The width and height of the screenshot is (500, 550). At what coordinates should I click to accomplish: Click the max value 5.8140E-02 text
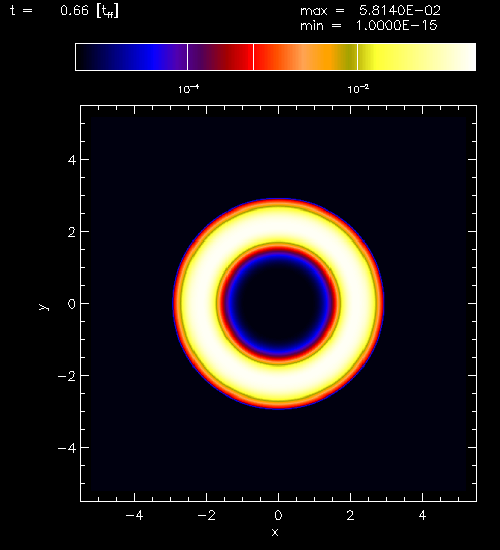tap(400, 11)
